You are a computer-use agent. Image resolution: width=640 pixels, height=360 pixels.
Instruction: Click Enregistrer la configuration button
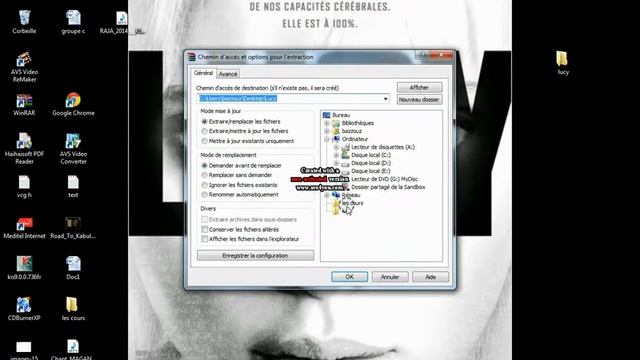[255, 256]
